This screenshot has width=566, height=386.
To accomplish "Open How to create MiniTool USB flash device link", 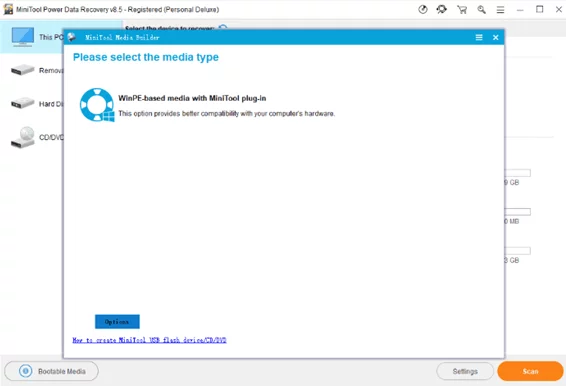I will point(149,340).
